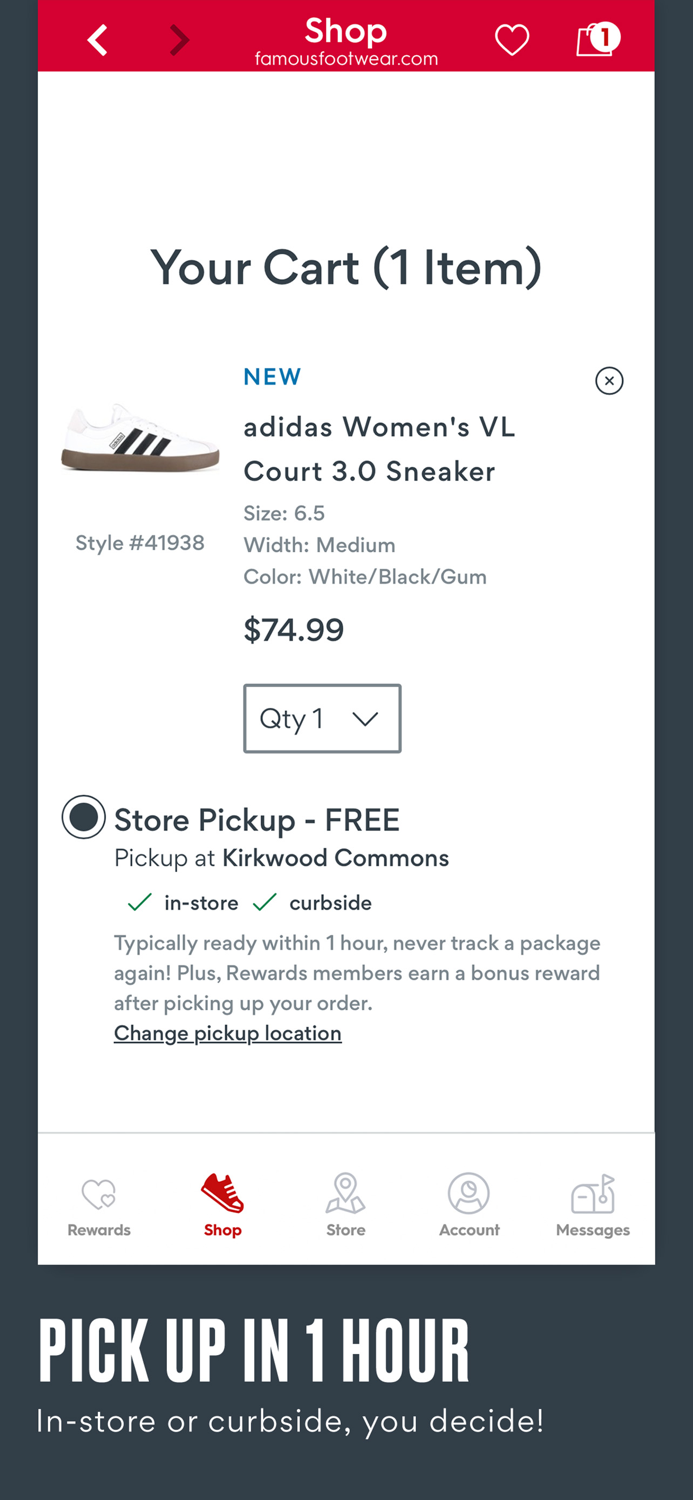This screenshot has width=693, height=1500.
Task: Remove item using the circled X
Action: click(609, 381)
